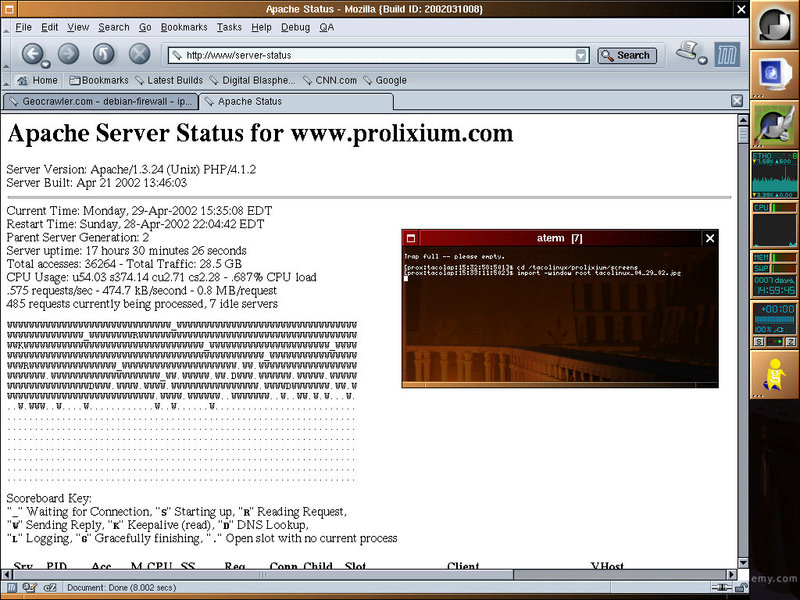Screen dimensions: 800x600
Task: Click the horizontal scrollbar left arrow
Action: click(8, 574)
